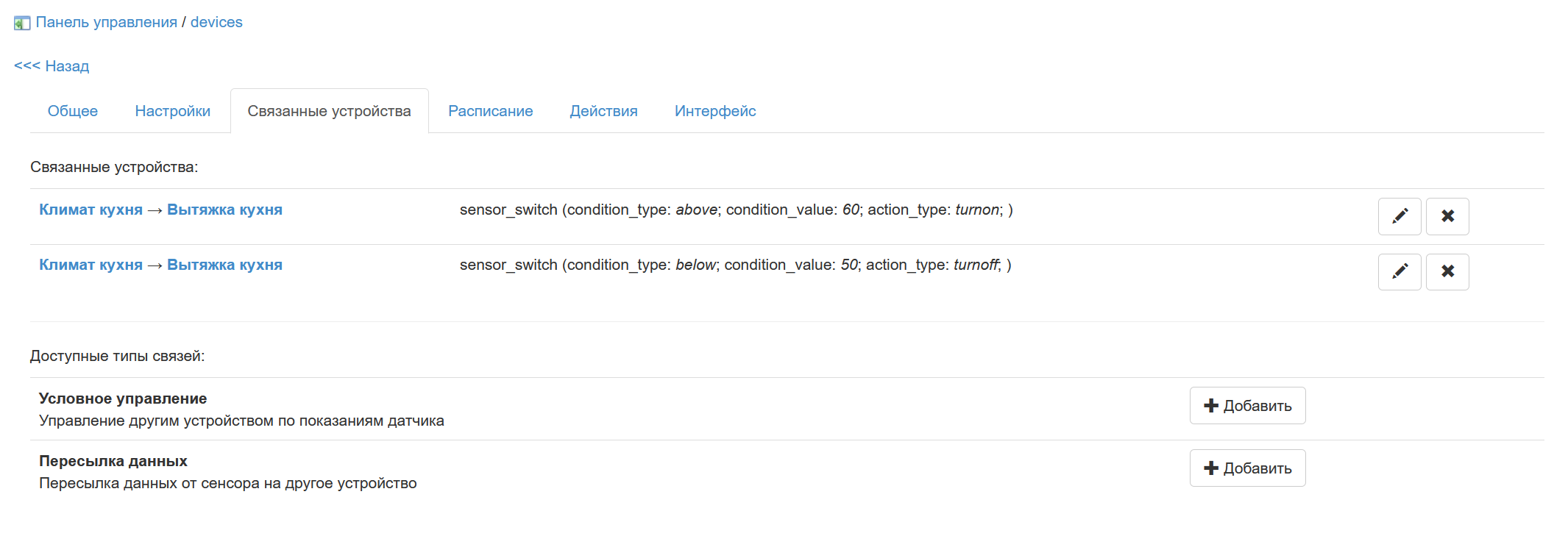Switch to the Интерфейс tab

click(715, 111)
